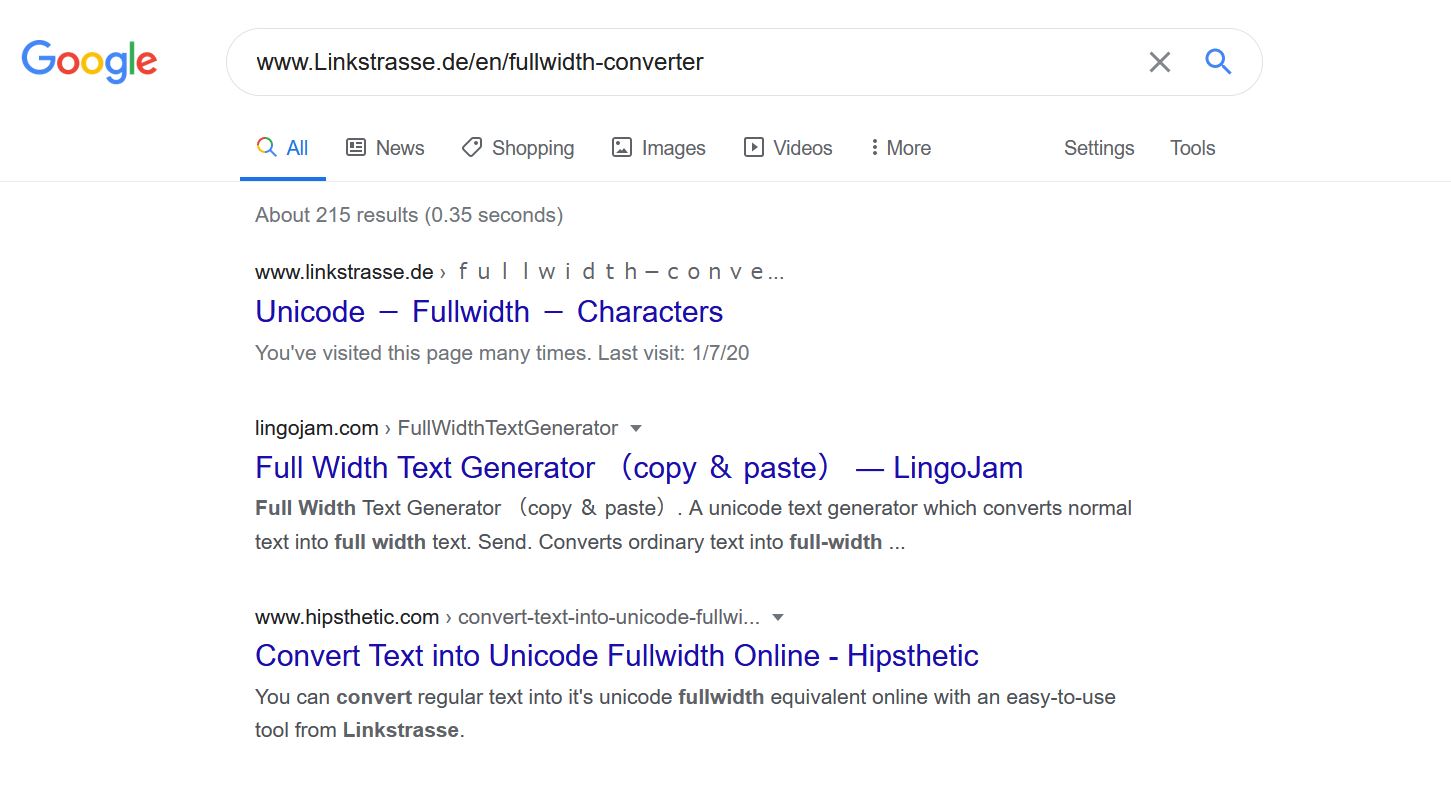This screenshot has height=795, width=1451.
Task: Select the All results tab
Action: tap(283, 148)
